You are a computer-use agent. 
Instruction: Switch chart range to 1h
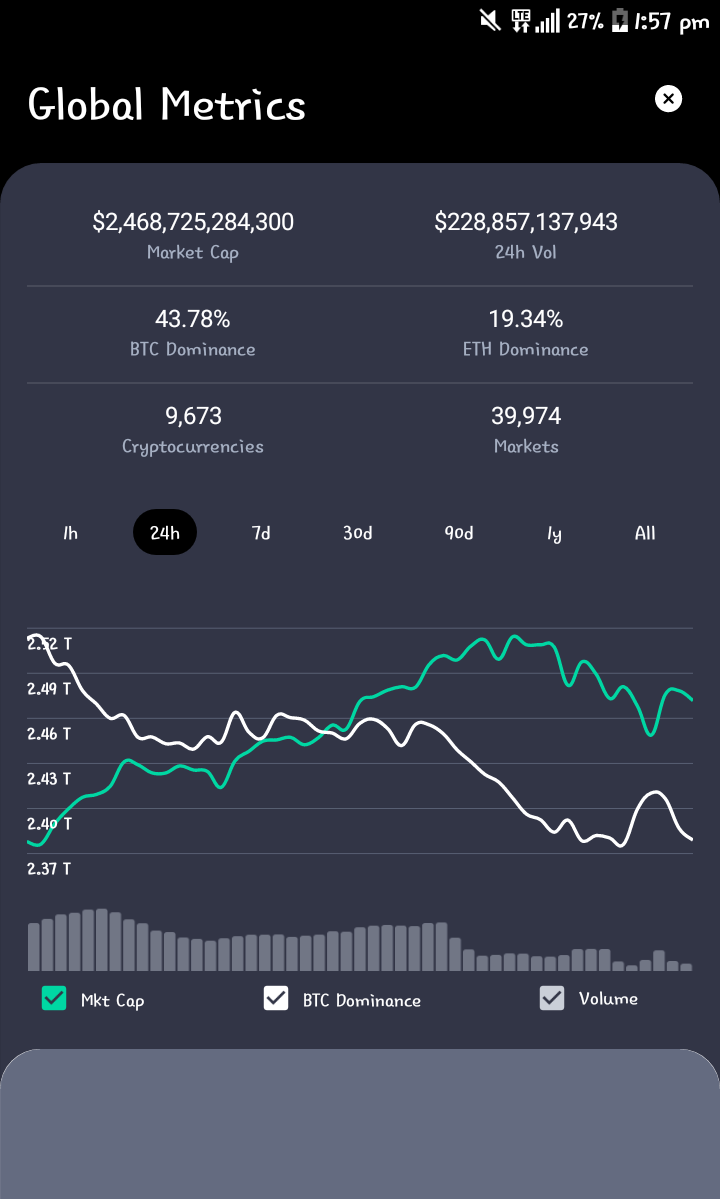point(70,532)
